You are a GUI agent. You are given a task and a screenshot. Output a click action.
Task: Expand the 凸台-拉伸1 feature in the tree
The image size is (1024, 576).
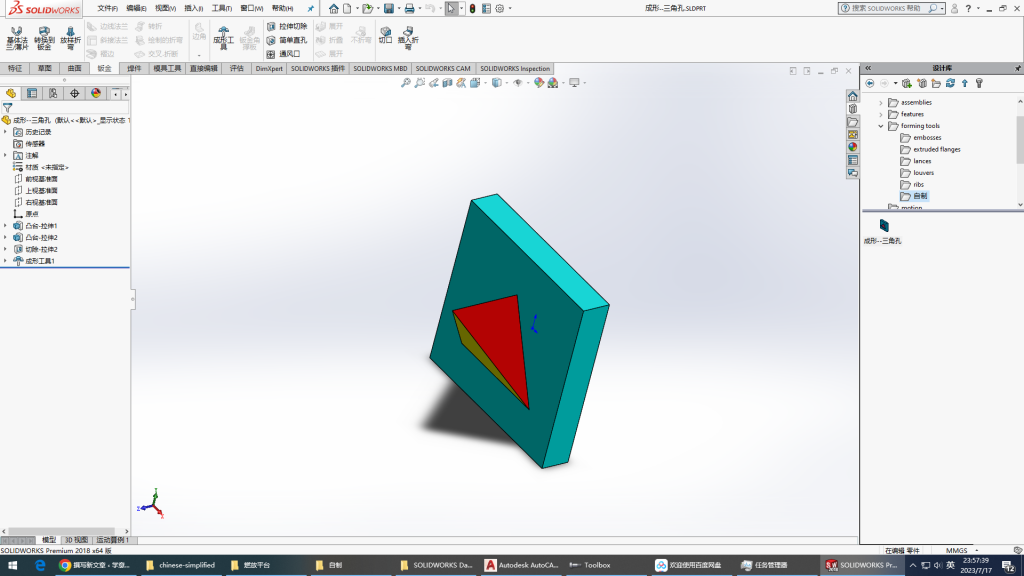[5, 226]
